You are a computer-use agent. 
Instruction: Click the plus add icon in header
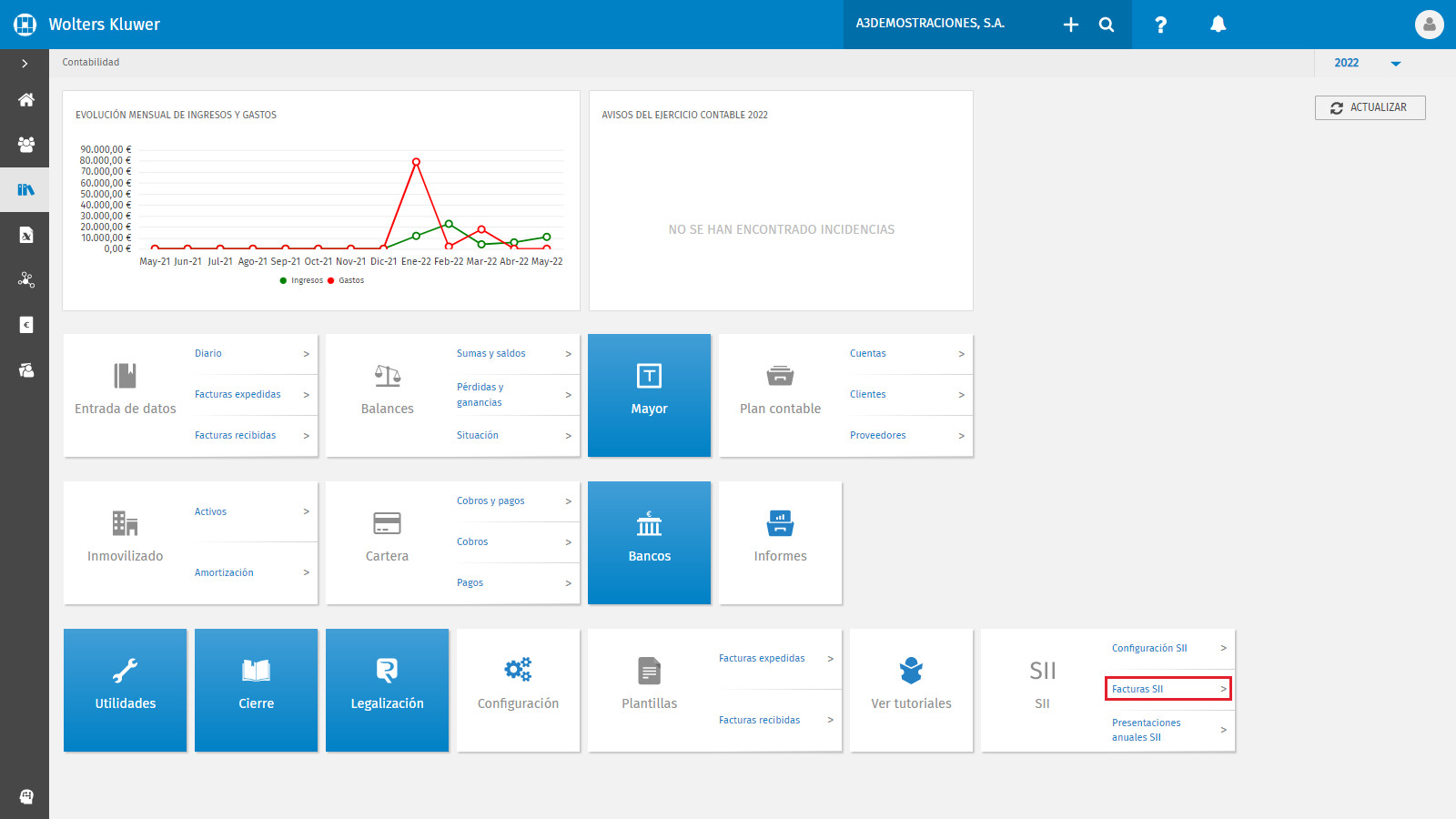1071,25
